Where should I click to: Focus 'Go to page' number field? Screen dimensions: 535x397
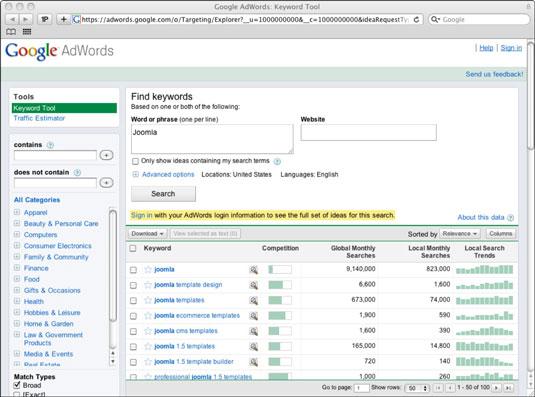pos(361,388)
